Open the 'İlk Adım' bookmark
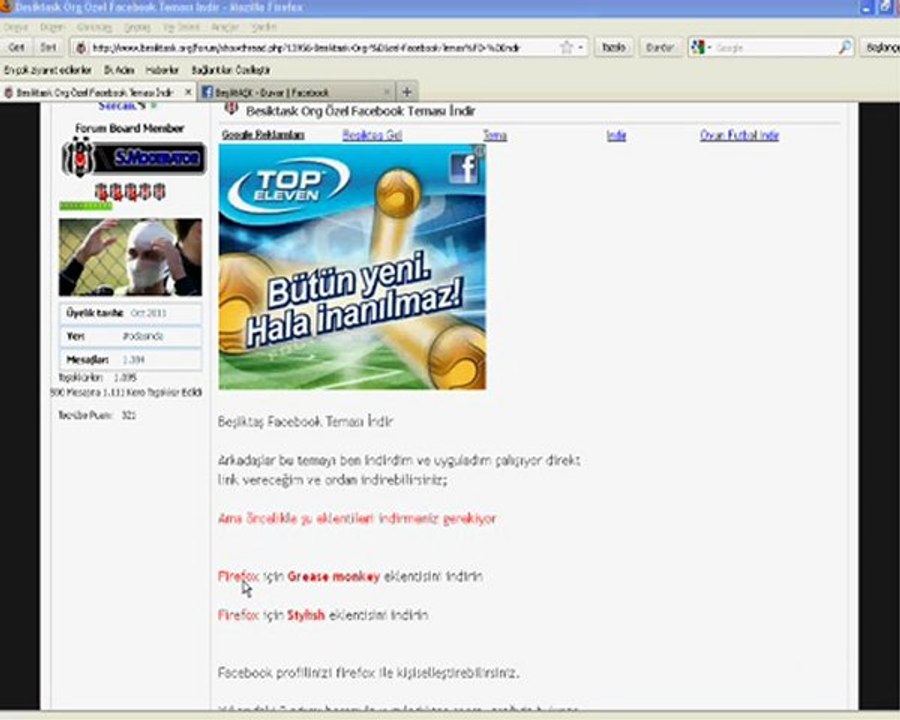 [119, 70]
